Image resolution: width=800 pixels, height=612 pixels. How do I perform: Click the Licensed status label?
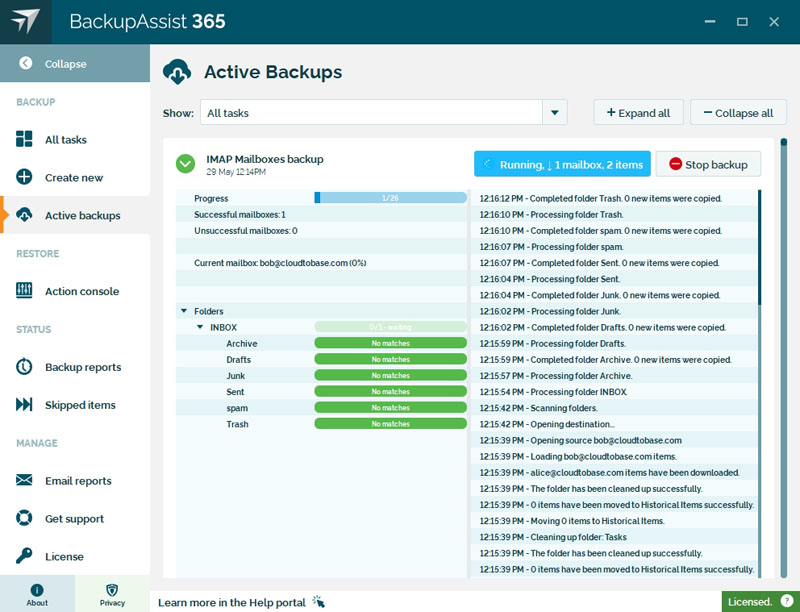click(749, 602)
